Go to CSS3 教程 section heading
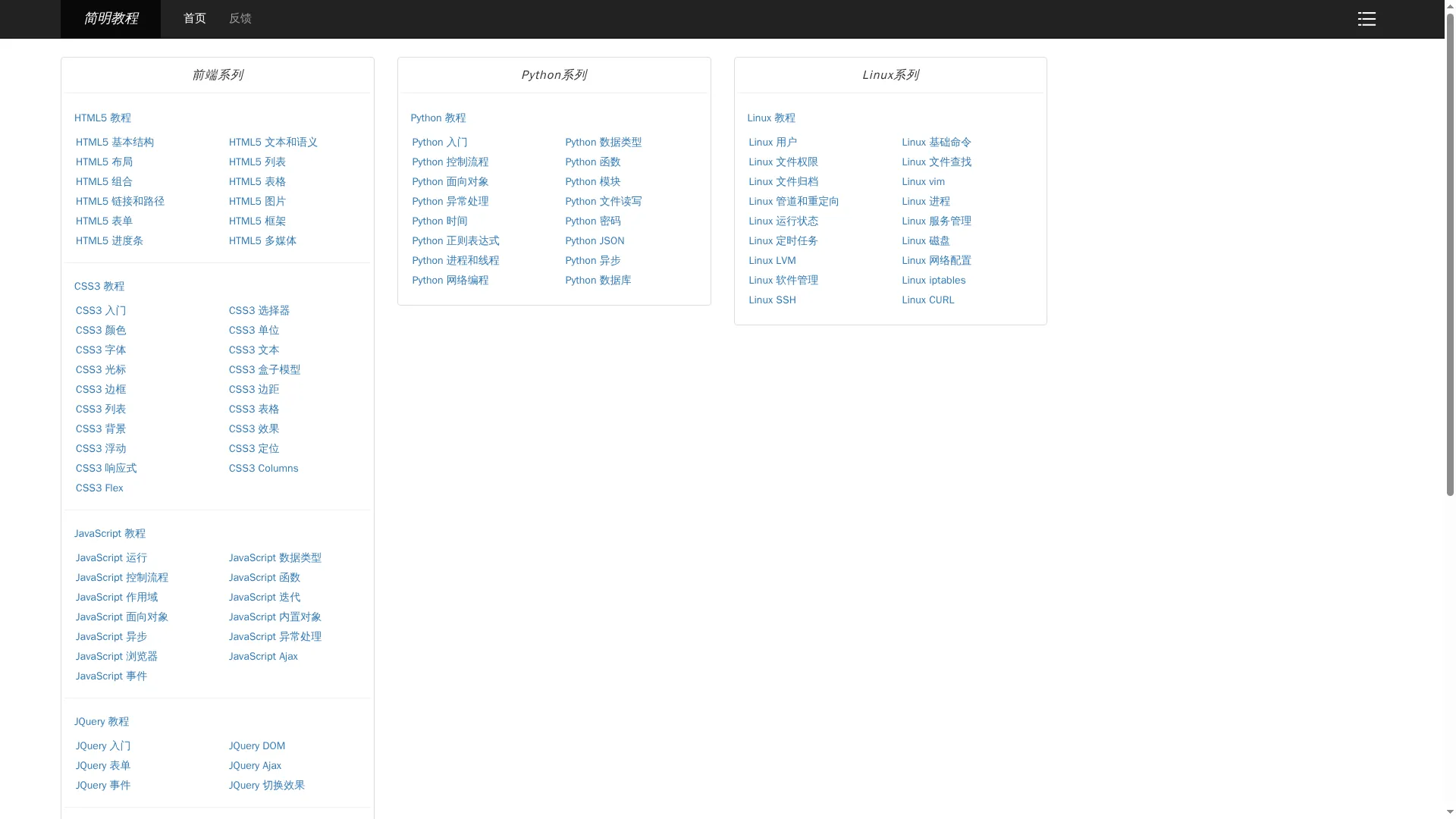 point(99,287)
